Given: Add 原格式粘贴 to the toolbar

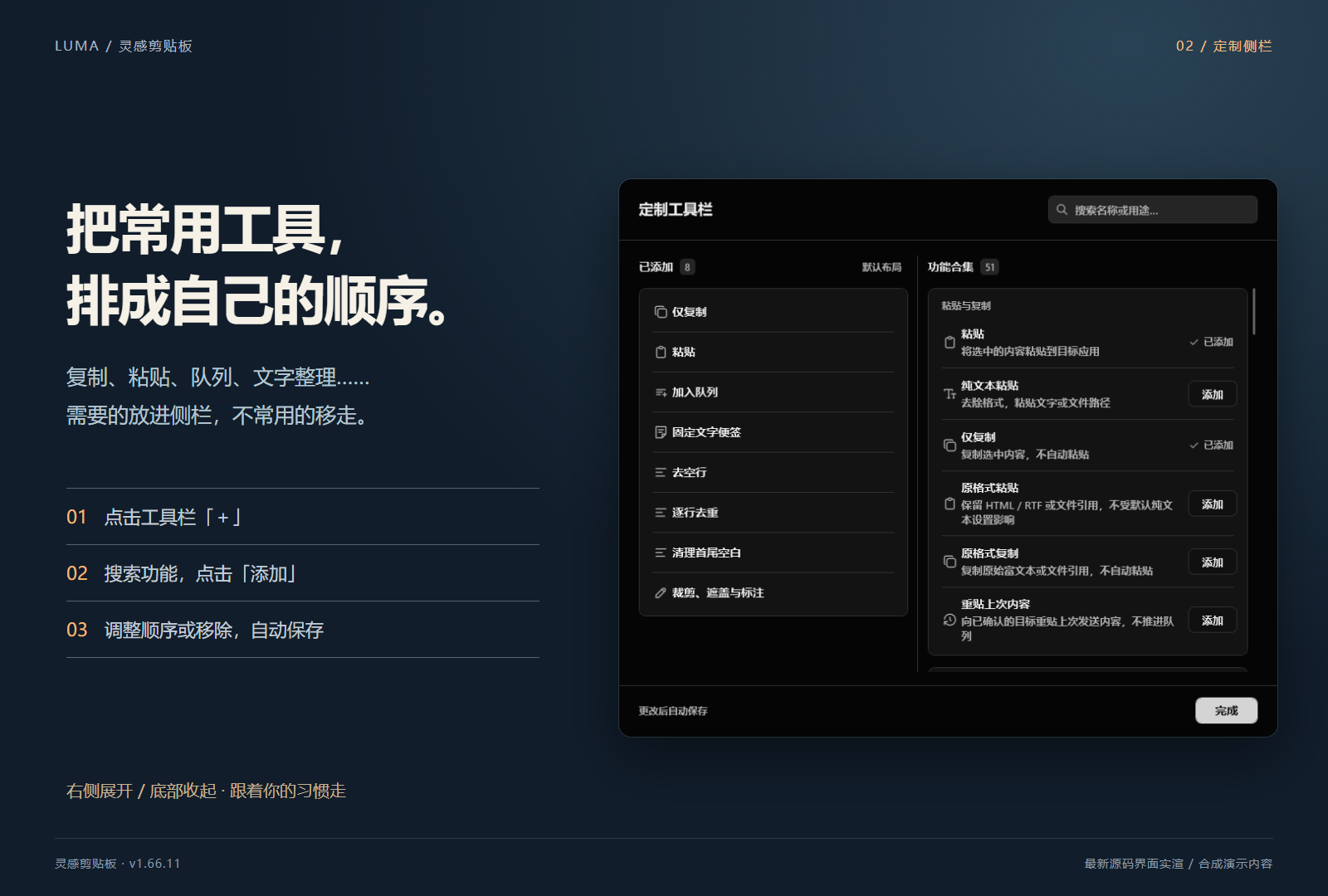Looking at the screenshot, I should [1213, 504].
